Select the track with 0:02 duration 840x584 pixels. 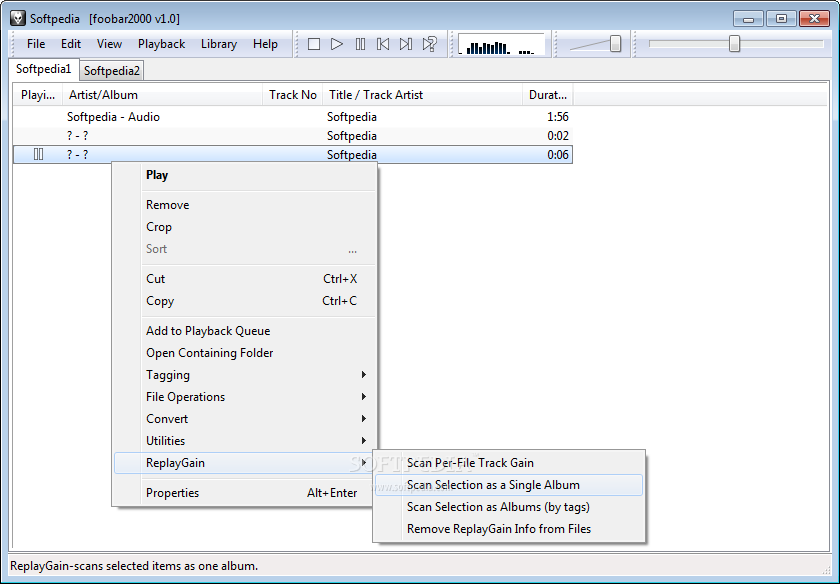292,136
